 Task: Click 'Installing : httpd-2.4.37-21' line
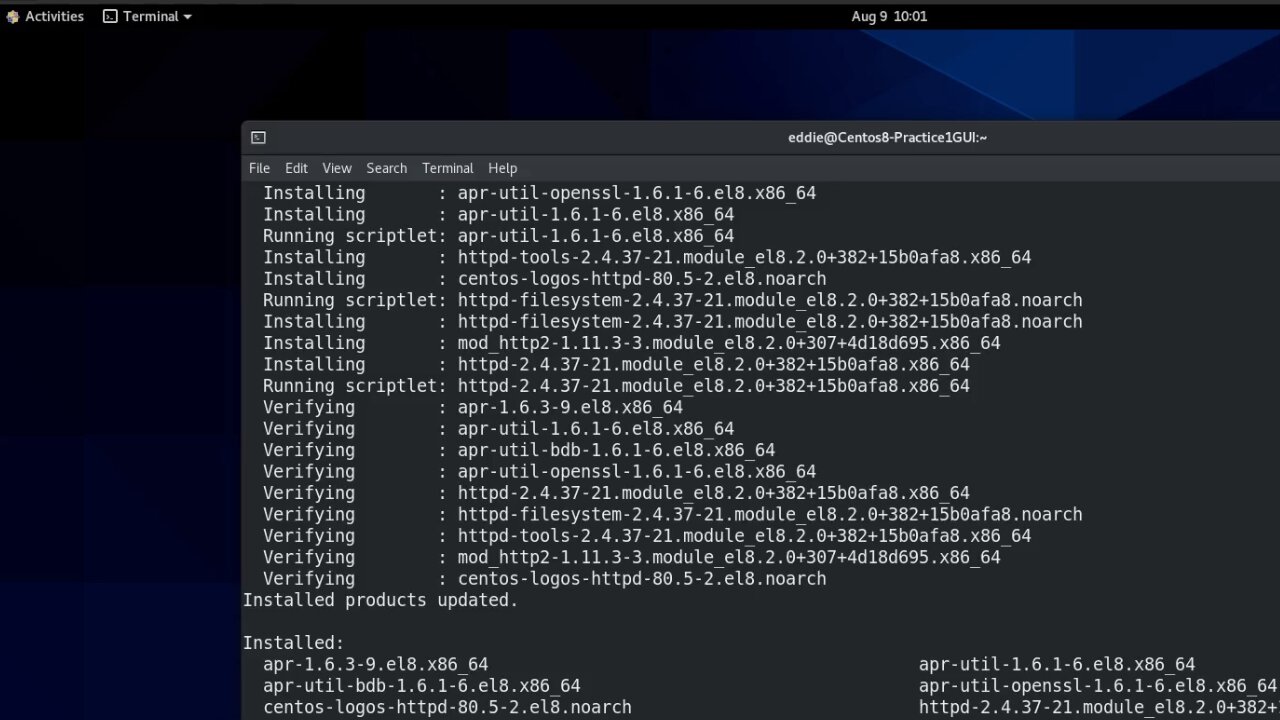click(x=616, y=365)
